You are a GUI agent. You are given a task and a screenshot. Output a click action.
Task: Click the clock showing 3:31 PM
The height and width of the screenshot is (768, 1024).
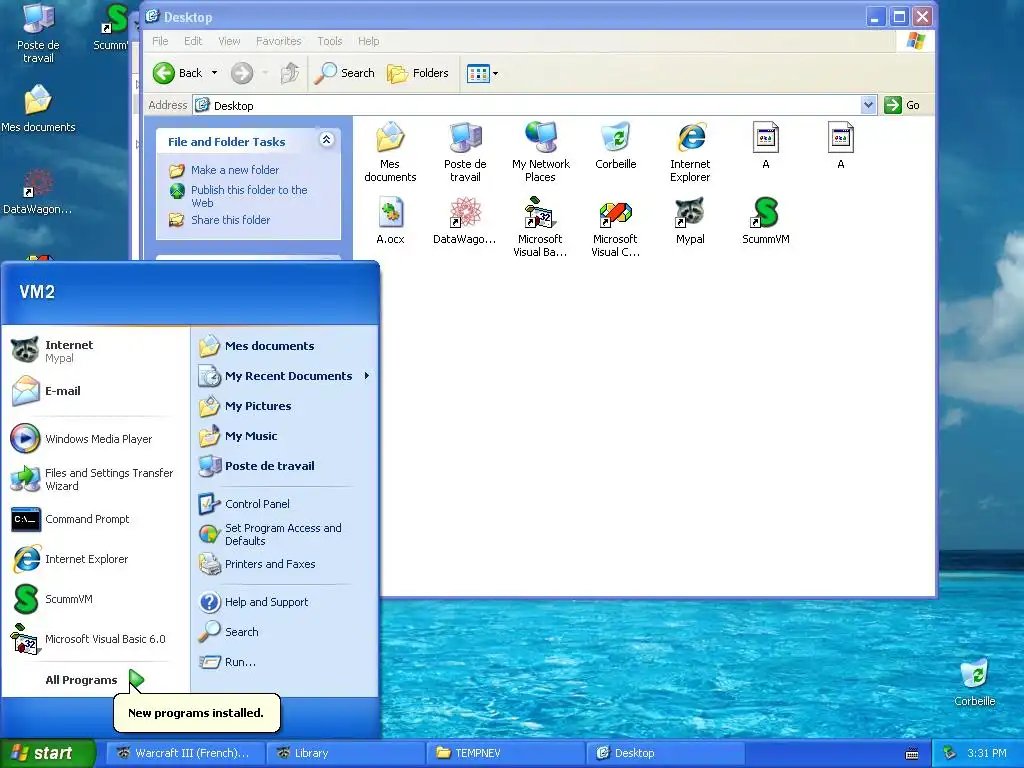point(987,754)
